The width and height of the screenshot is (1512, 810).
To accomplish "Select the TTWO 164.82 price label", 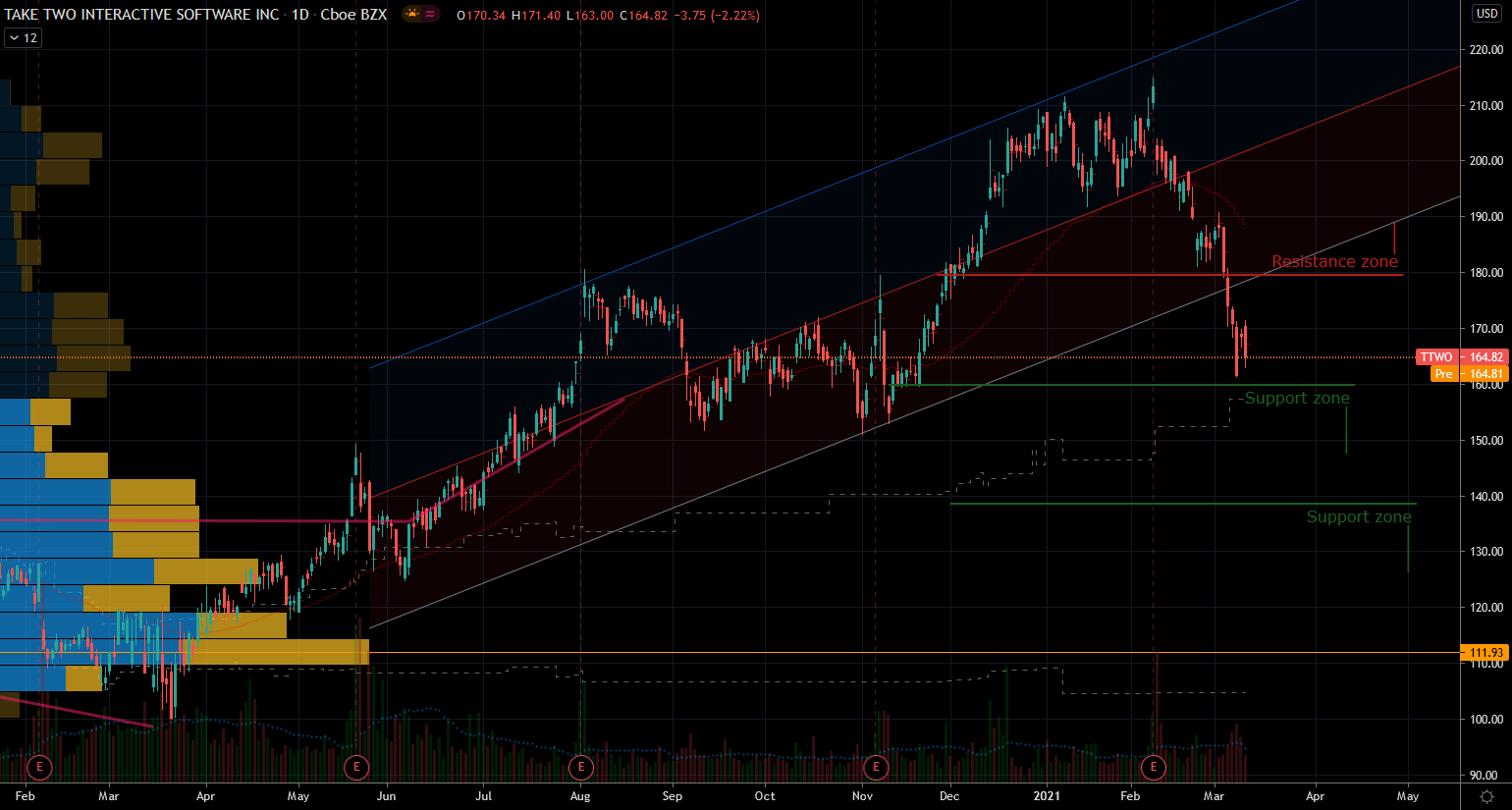I will 1462,357.
